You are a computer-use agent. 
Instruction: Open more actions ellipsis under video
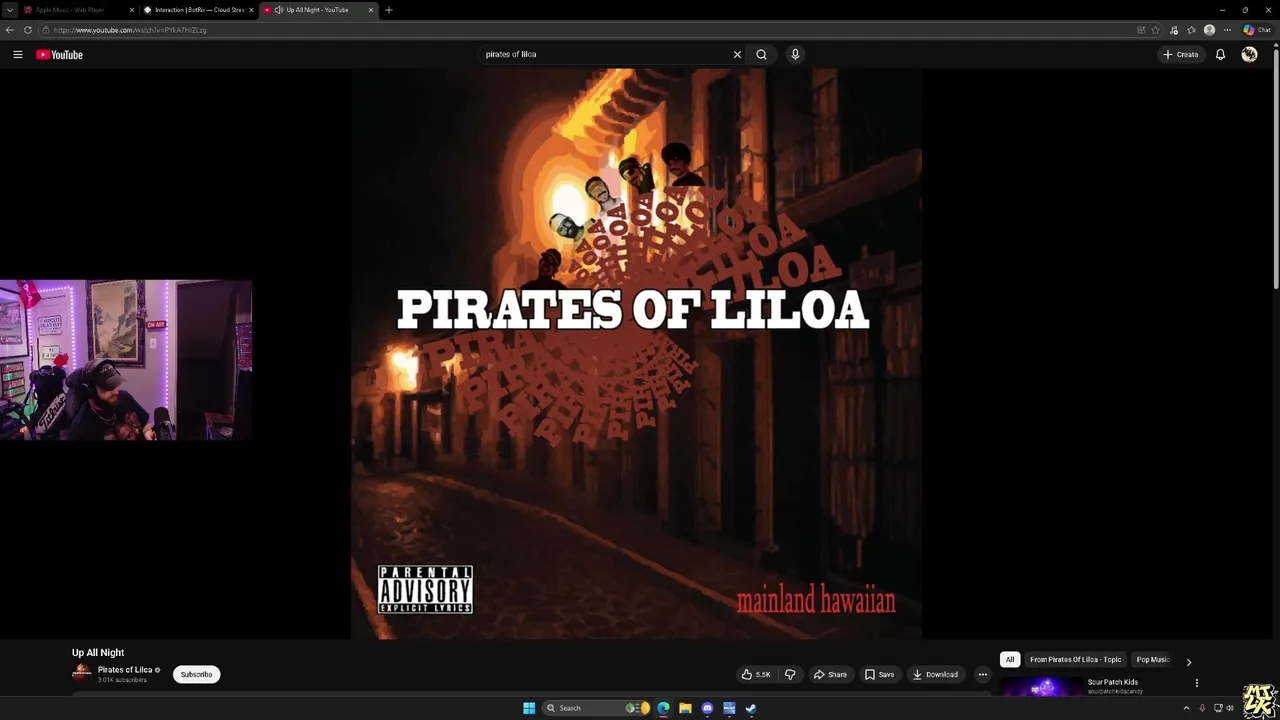(x=982, y=674)
